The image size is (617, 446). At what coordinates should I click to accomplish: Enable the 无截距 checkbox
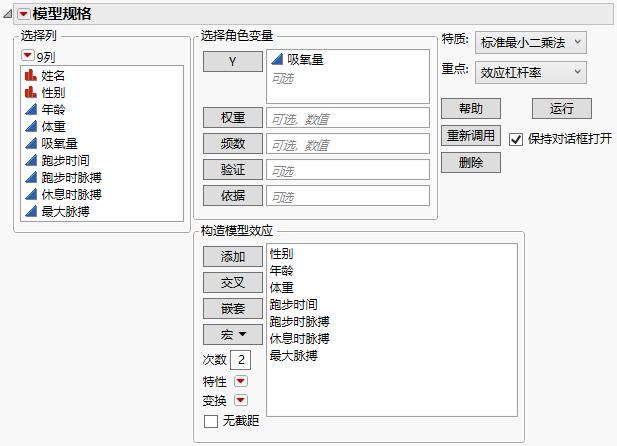[x=211, y=421]
